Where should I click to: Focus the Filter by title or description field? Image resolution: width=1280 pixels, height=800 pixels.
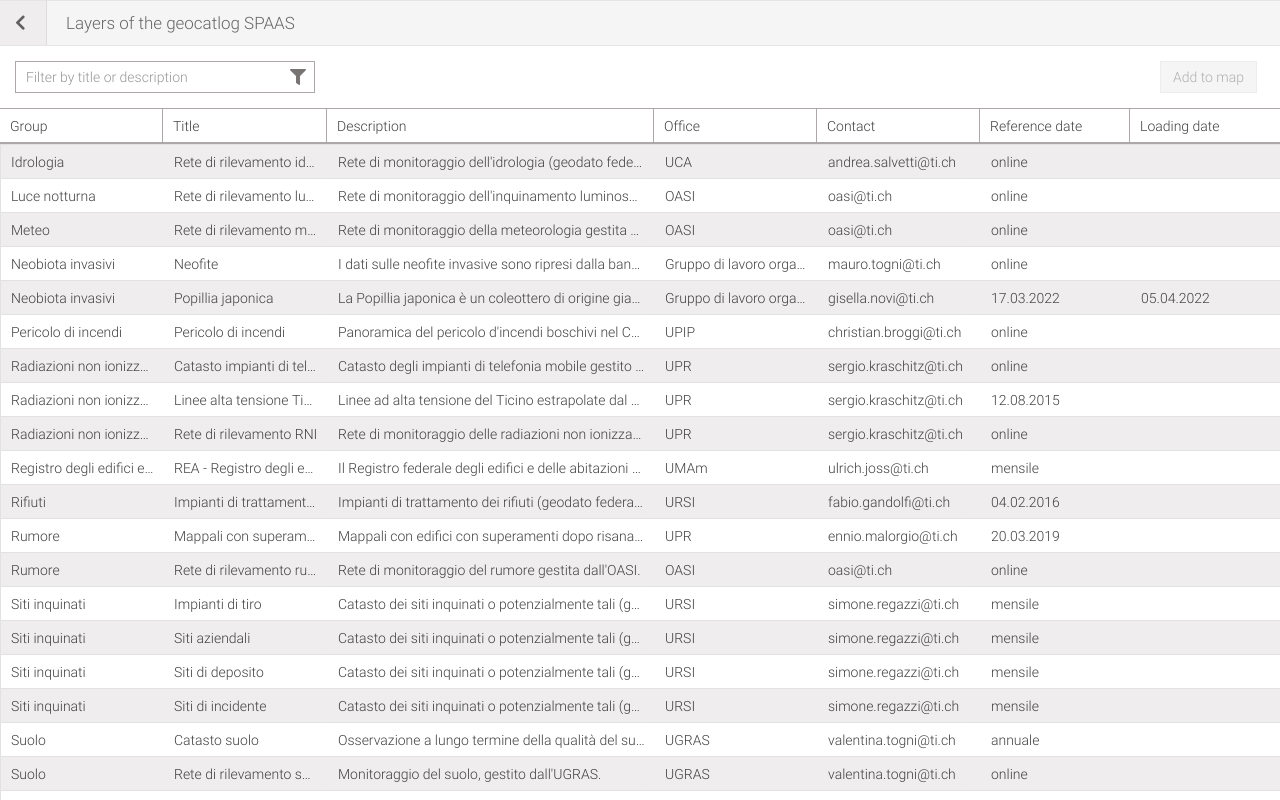(x=165, y=77)
